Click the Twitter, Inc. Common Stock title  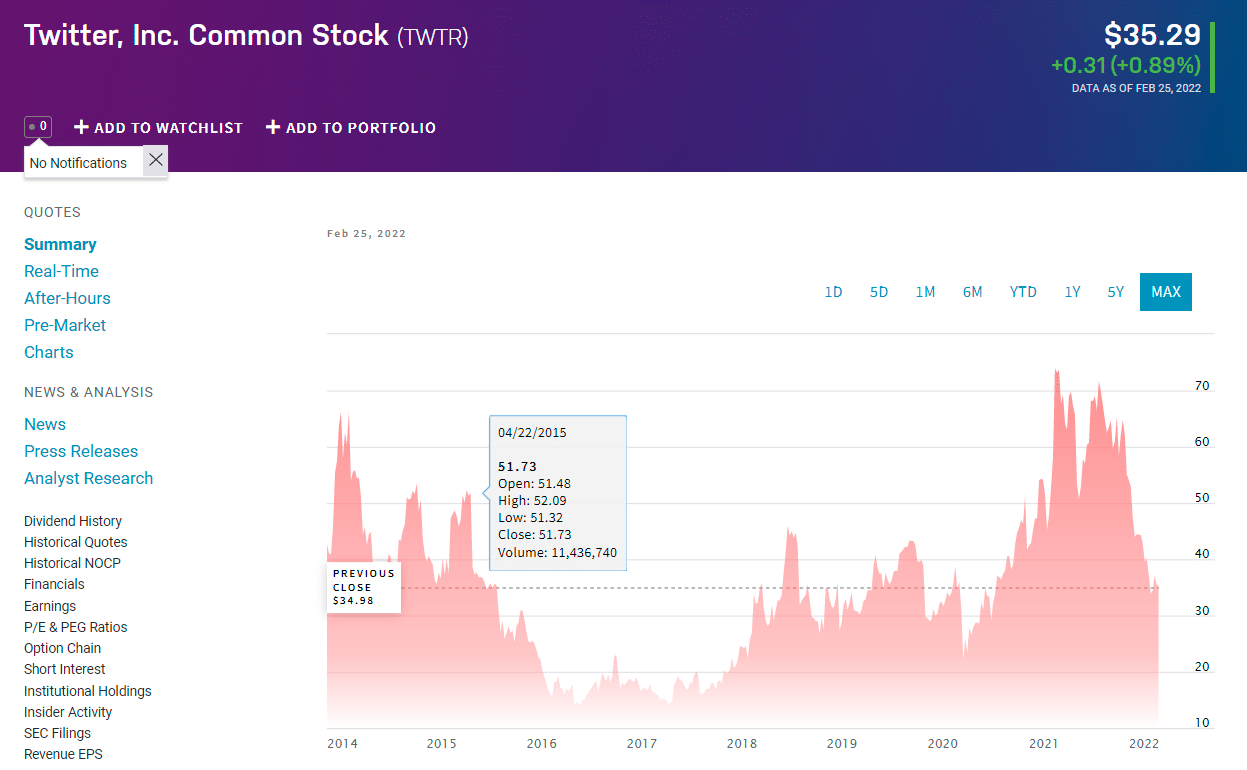(206, 35)
